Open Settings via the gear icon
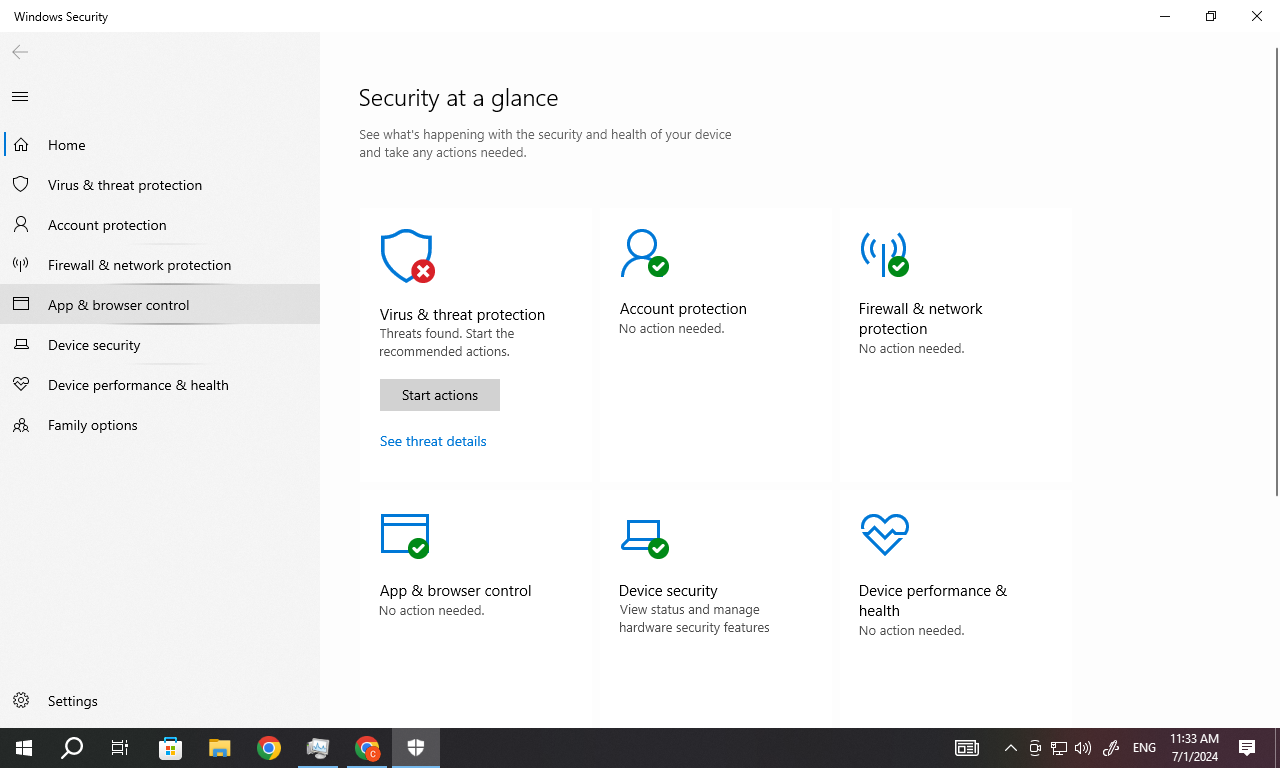Viewport: 1280px width, 768px height. [20, 701]
